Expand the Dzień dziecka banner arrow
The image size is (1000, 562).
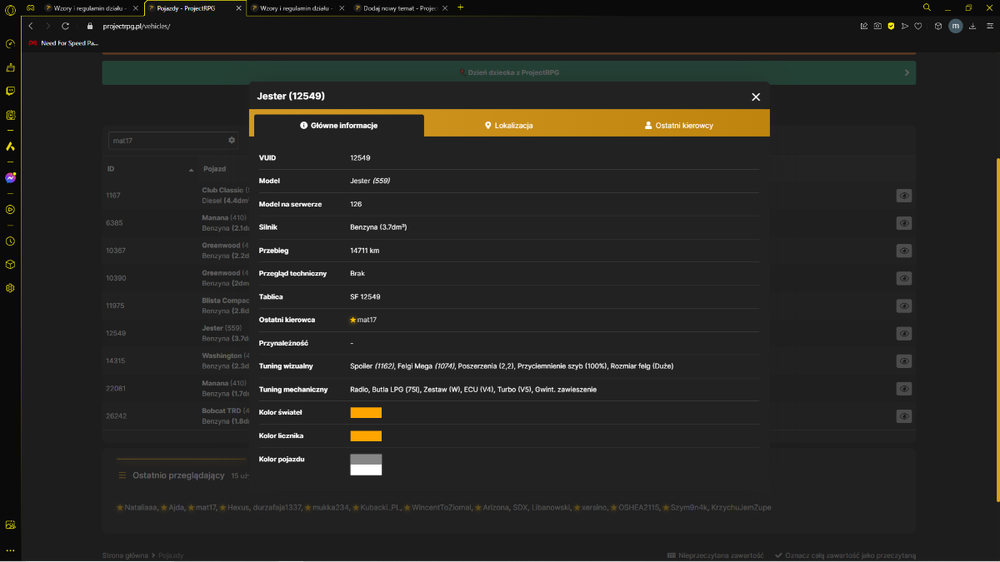tap(907, 73)
